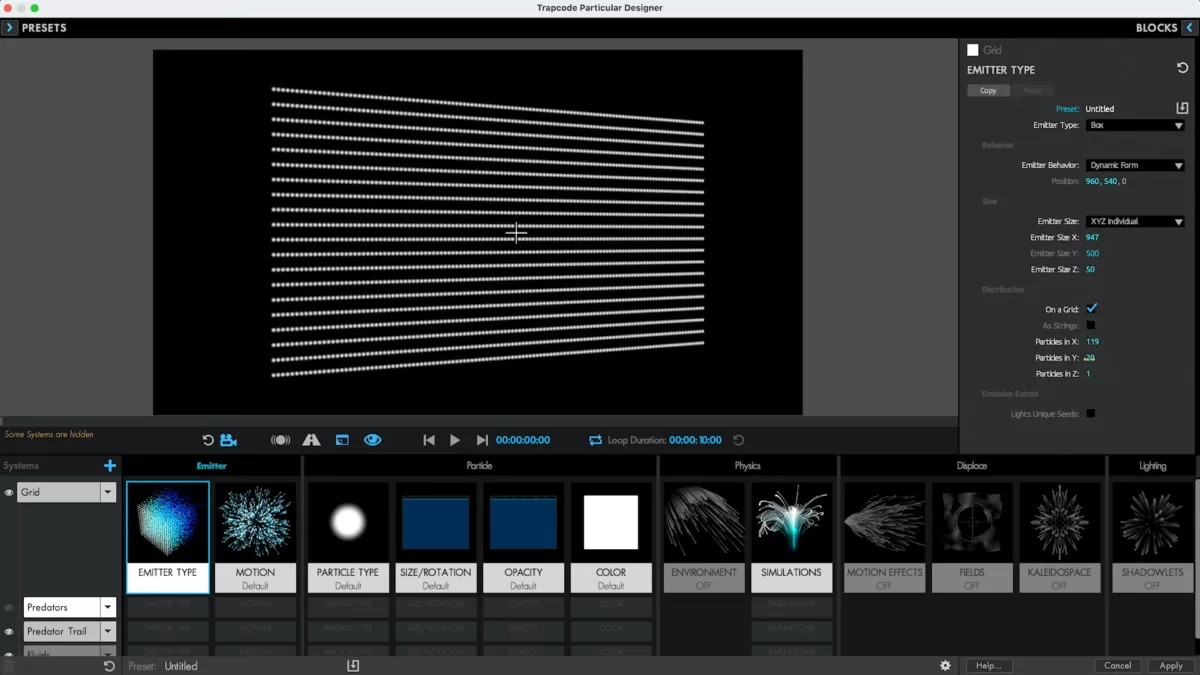Step to the next frame
This screenshot has height=675, width=1200.
pyautogui.click(x=482, y=440)
